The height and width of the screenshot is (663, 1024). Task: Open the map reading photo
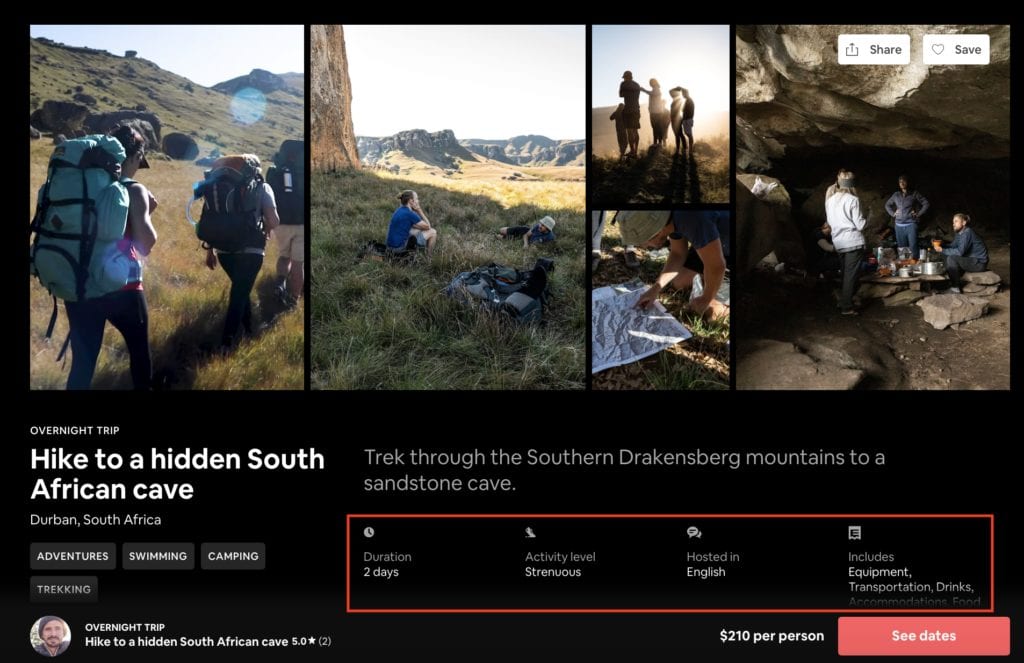pos(660,299)
